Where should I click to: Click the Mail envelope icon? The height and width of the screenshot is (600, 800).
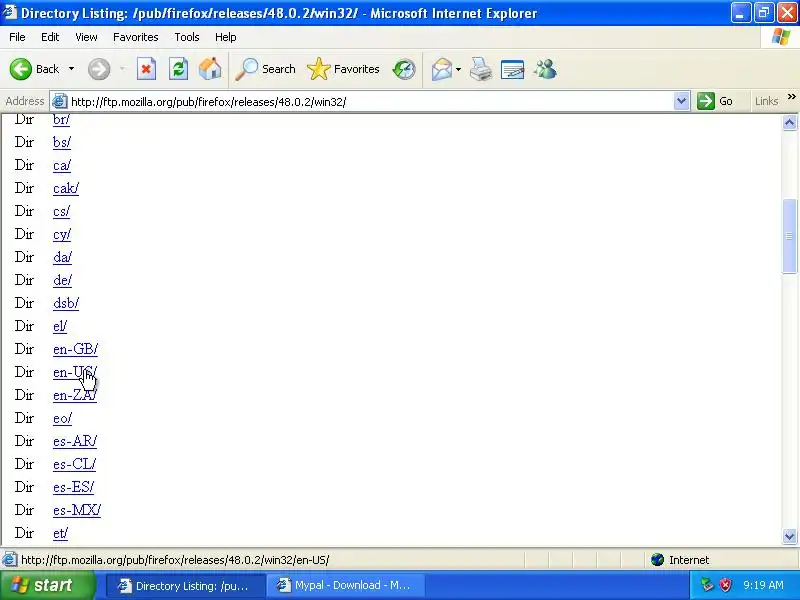(x=442, y=69)
